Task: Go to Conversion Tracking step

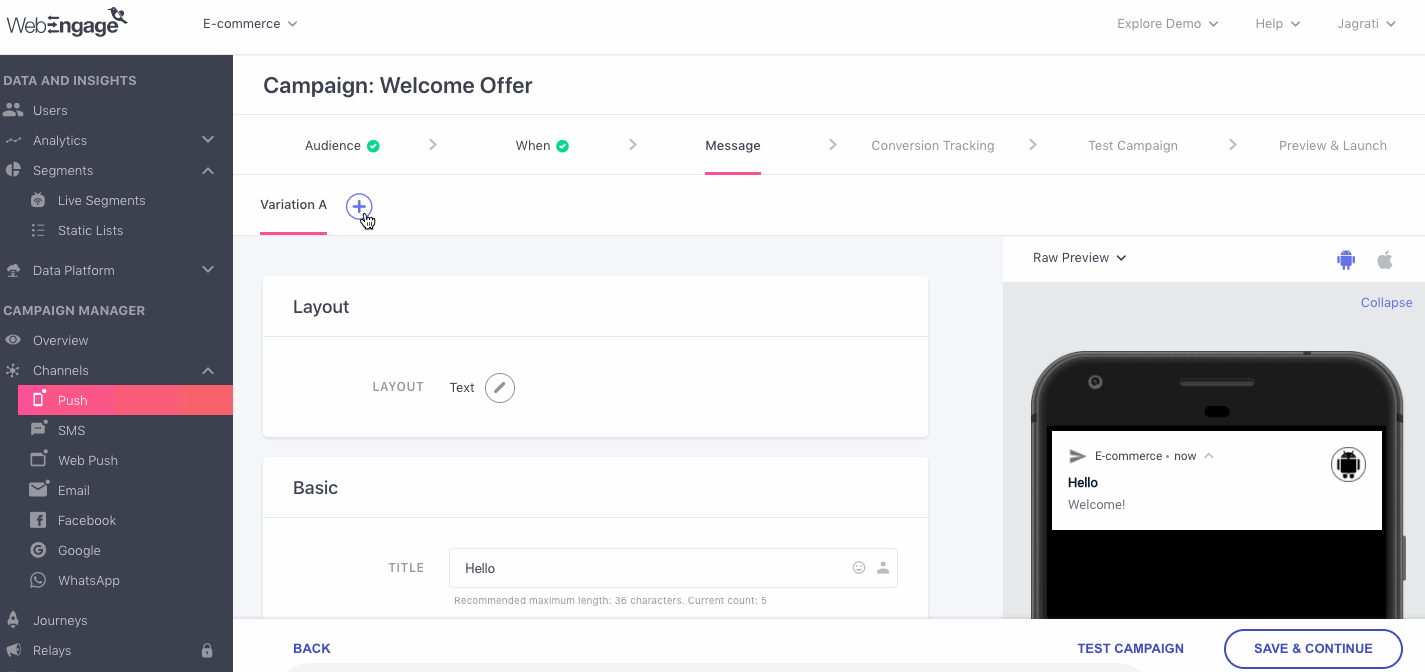Action: 933,145
